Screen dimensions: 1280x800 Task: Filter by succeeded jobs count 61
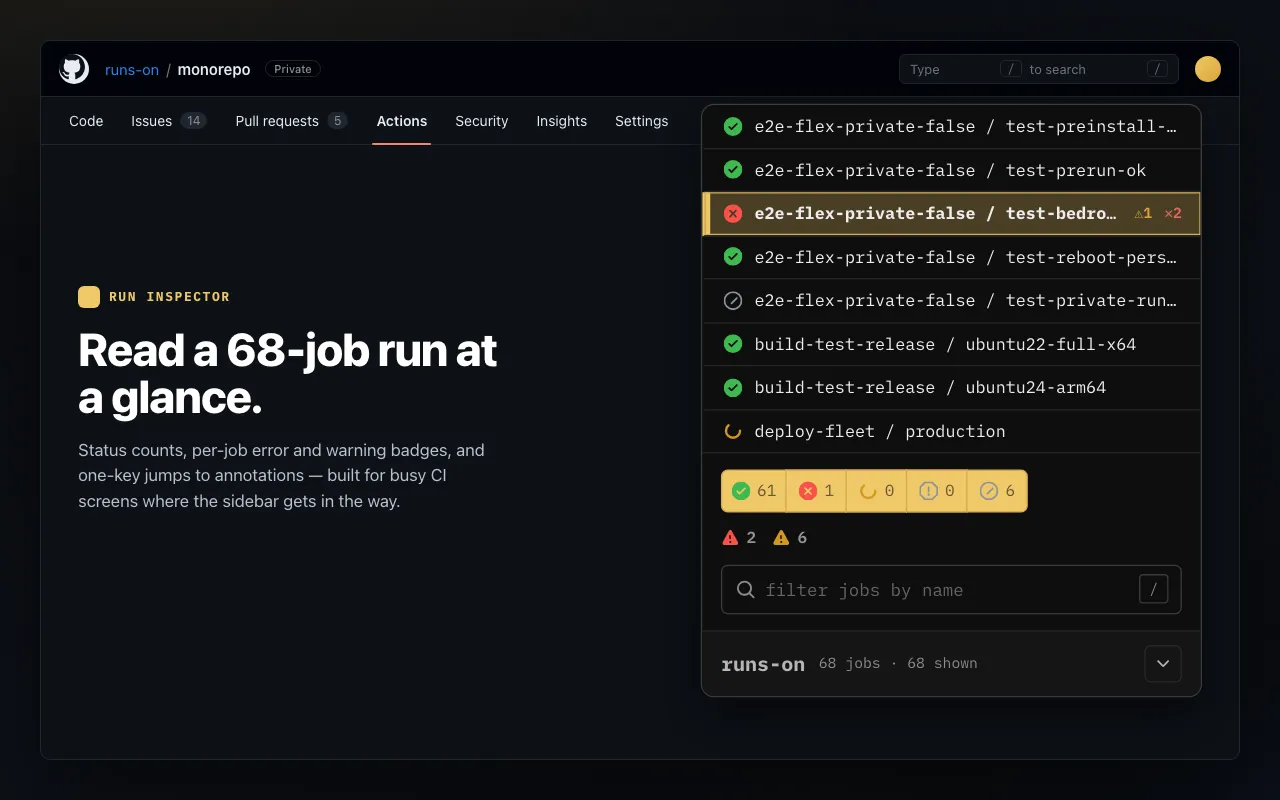click(754, 491)
